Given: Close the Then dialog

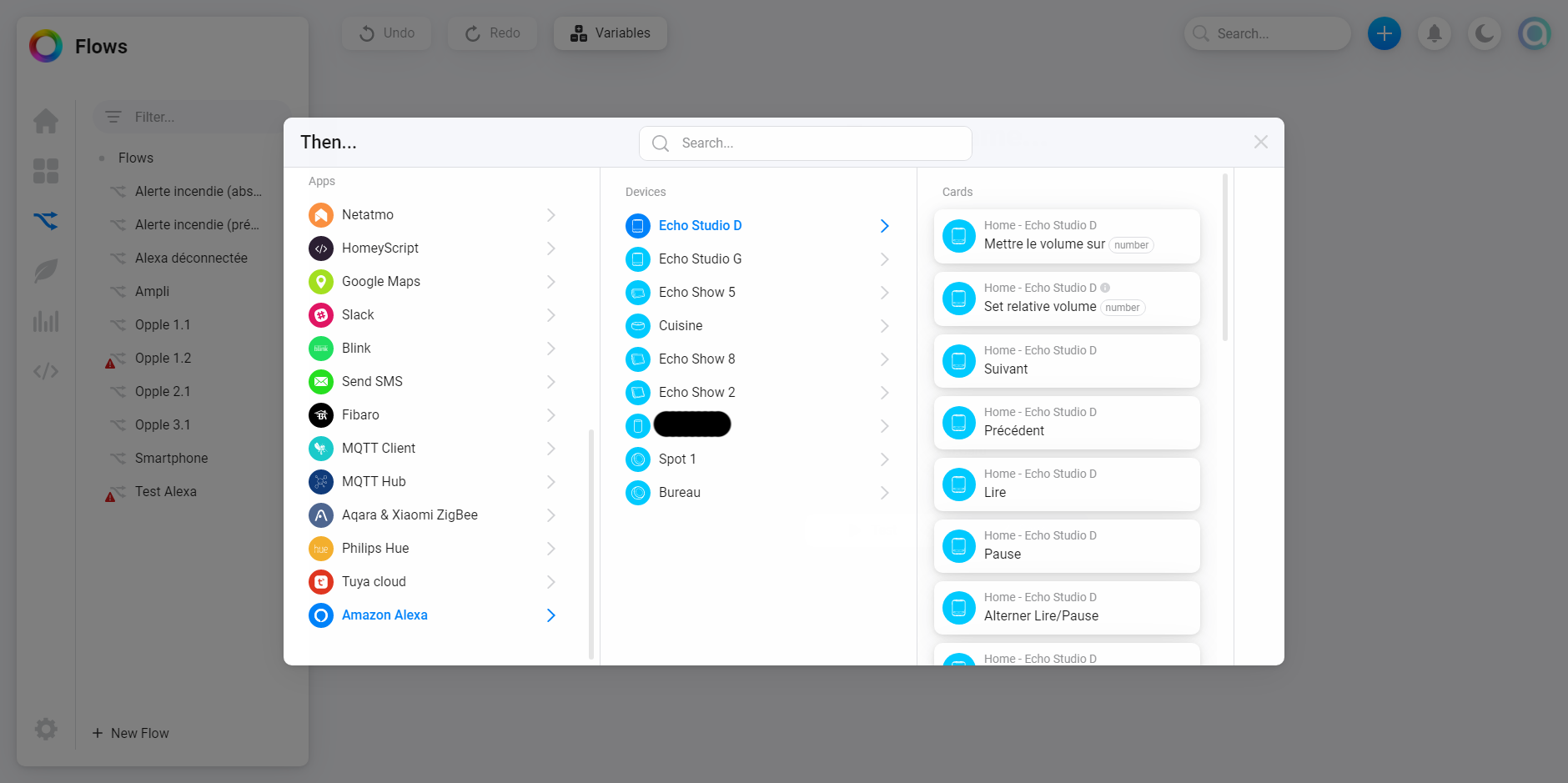Looking at the screenshot, I should [x=1261, y=142].
